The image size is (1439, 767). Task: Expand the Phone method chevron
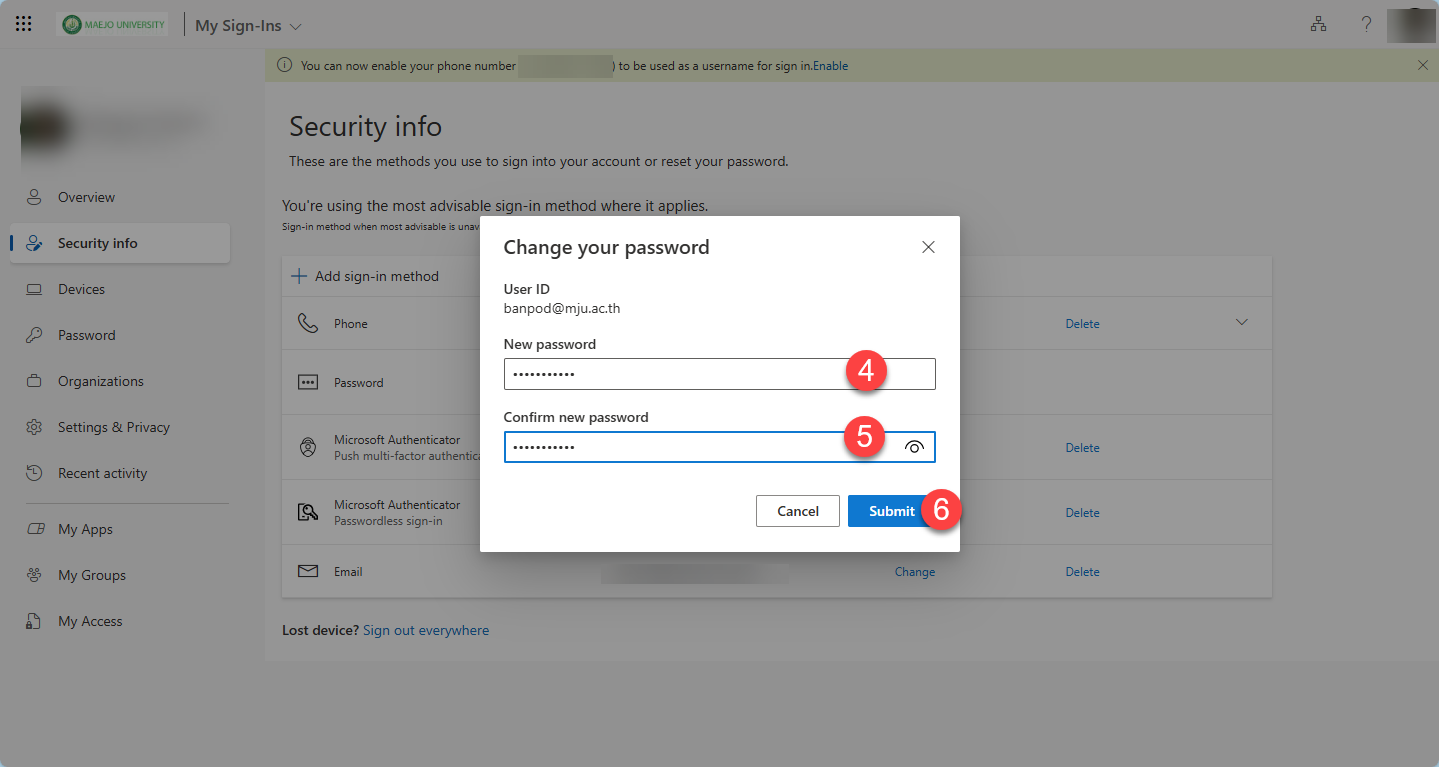tap(1242, 322)
